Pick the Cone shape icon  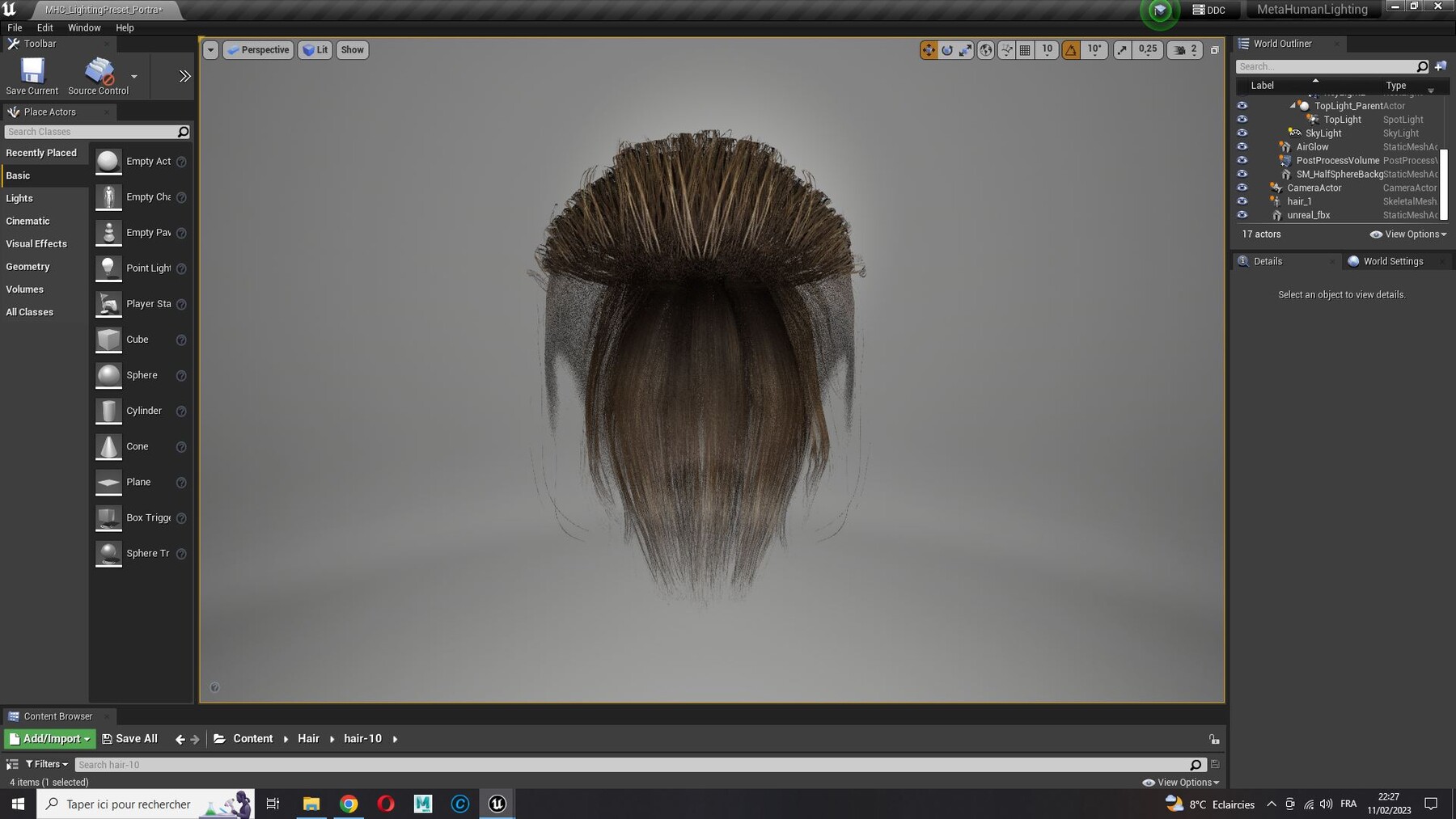108,446
